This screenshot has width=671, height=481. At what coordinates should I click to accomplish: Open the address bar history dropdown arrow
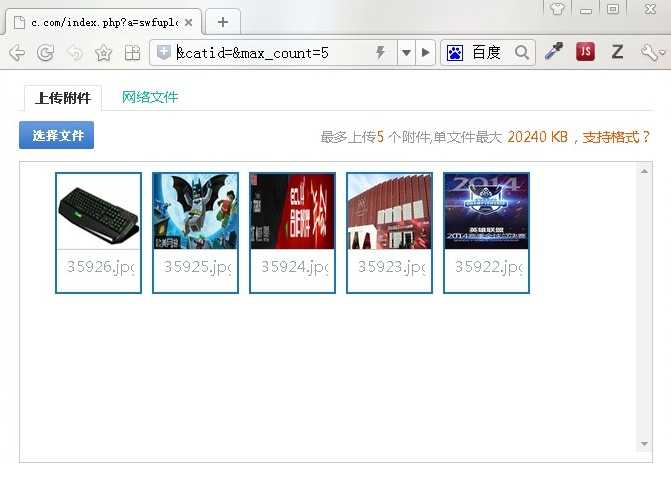(x=406, y=53)
